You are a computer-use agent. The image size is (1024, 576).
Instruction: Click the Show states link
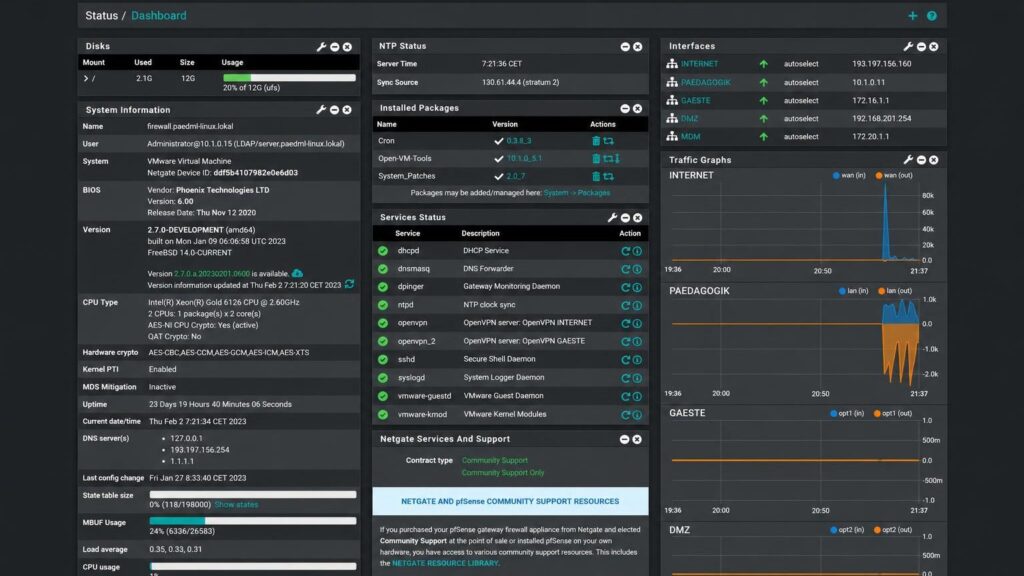coord(236,505)
